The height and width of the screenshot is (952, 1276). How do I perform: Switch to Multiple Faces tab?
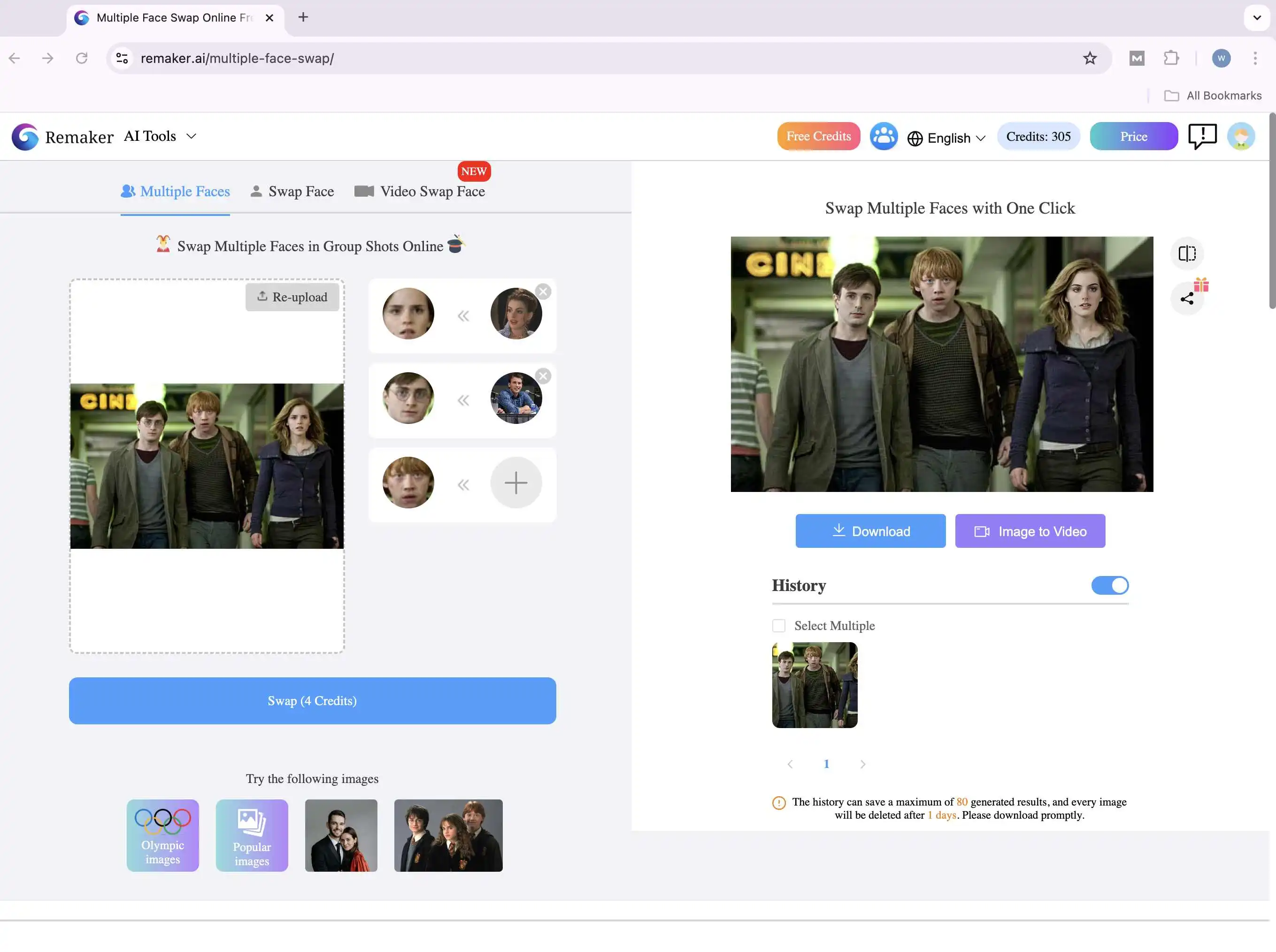click(175, 192)
